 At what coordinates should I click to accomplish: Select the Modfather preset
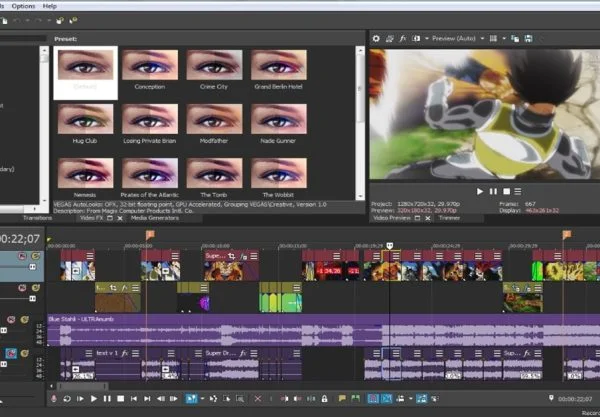(x=214, y=124)
